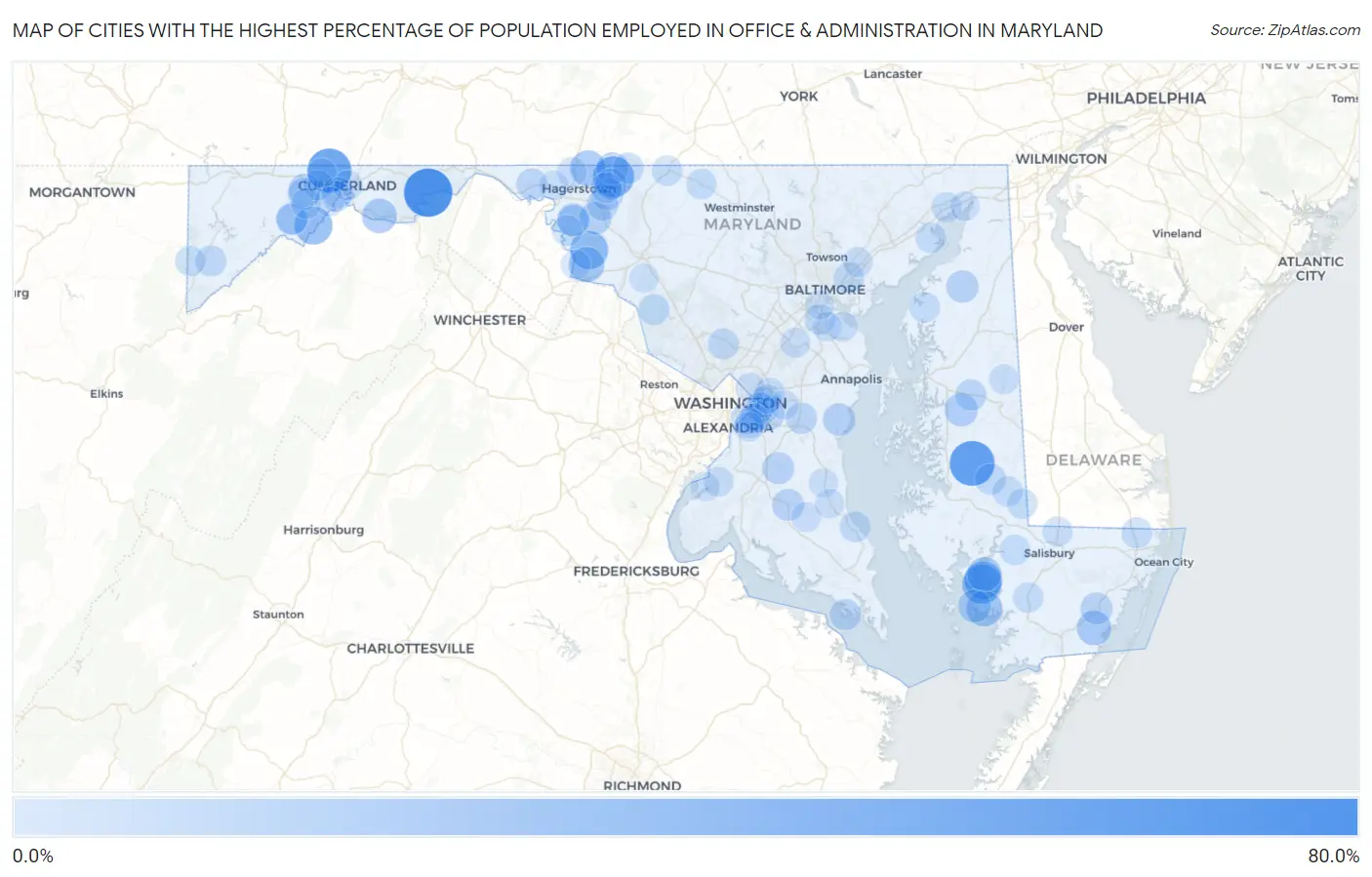Click the FREDERICKSBURG city label
The height and width of the screenshot is (877, 1372).
pyautogui.click(x=636, y=571)
